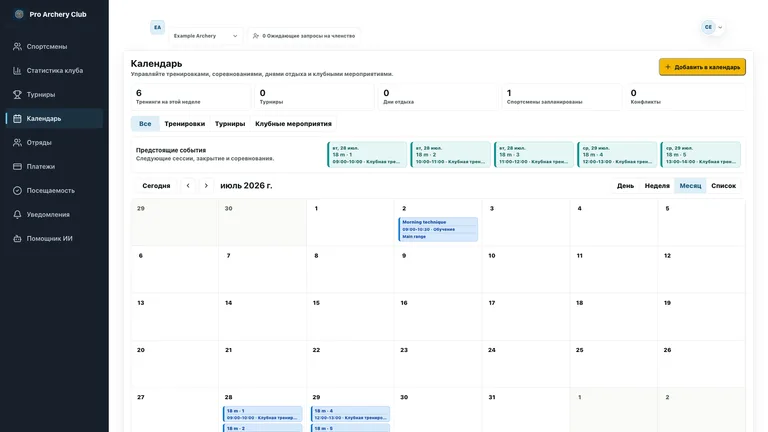Open upcoming event card 18 m - 5
Image resolution: width=768 pixels, height=432 pixels.
700,155
